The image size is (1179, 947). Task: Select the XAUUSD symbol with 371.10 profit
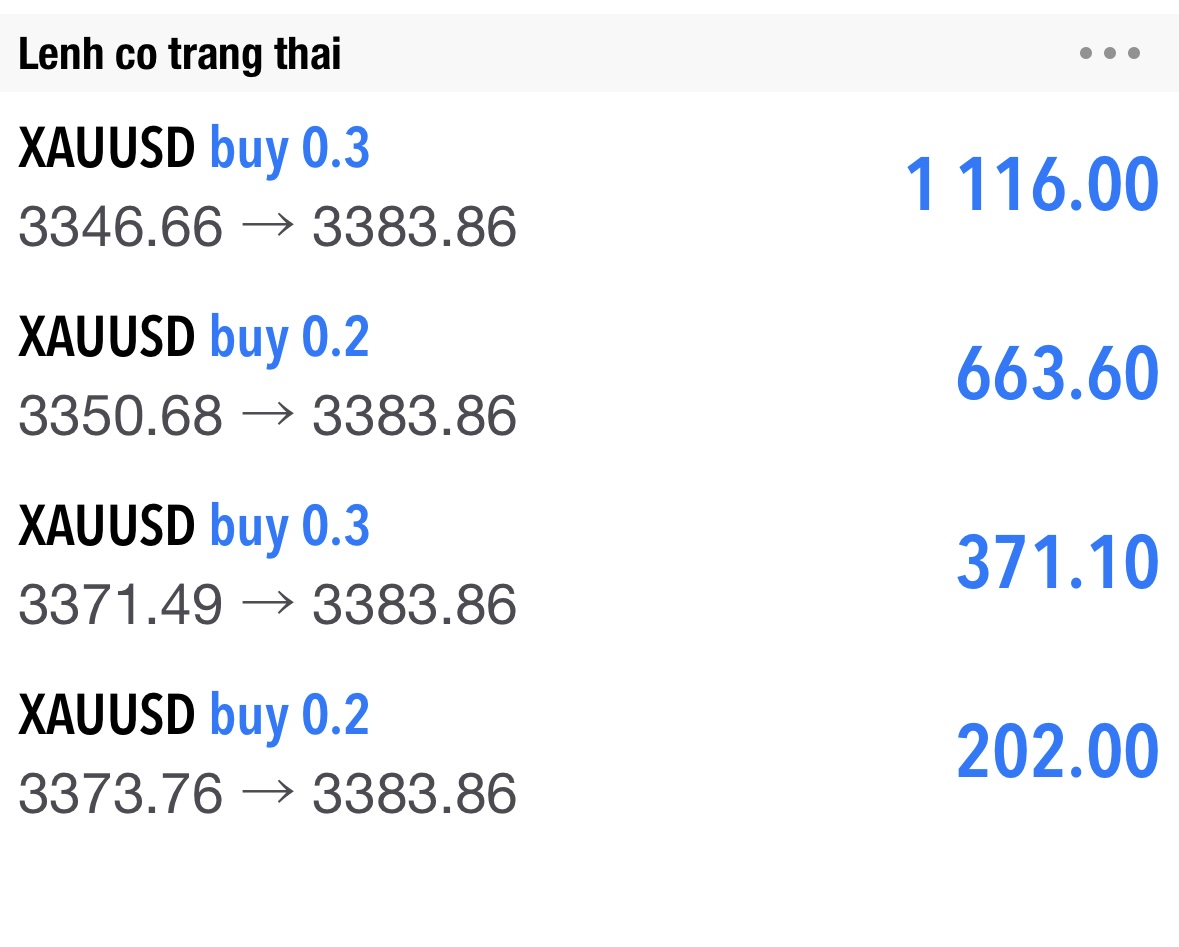[106, 527]
